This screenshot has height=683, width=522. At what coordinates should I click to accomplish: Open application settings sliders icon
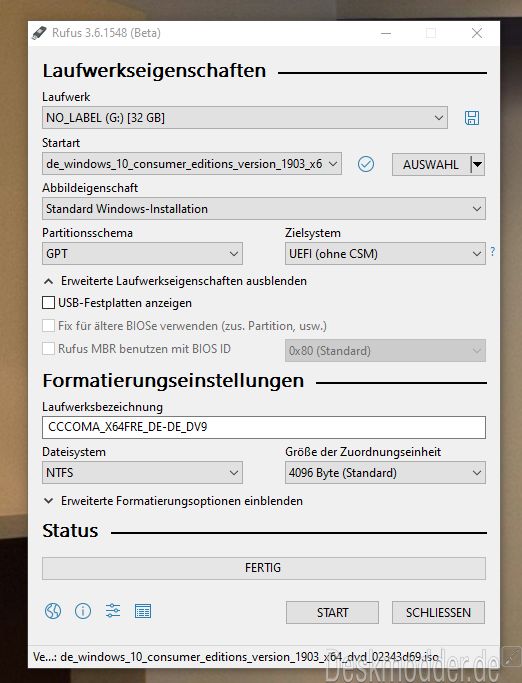[113, 611]
